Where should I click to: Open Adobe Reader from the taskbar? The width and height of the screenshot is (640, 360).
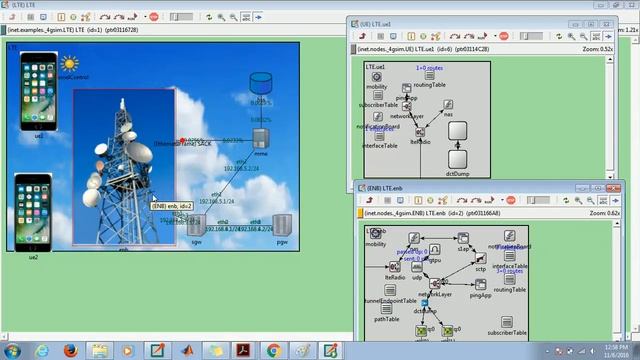coord(243,351)
